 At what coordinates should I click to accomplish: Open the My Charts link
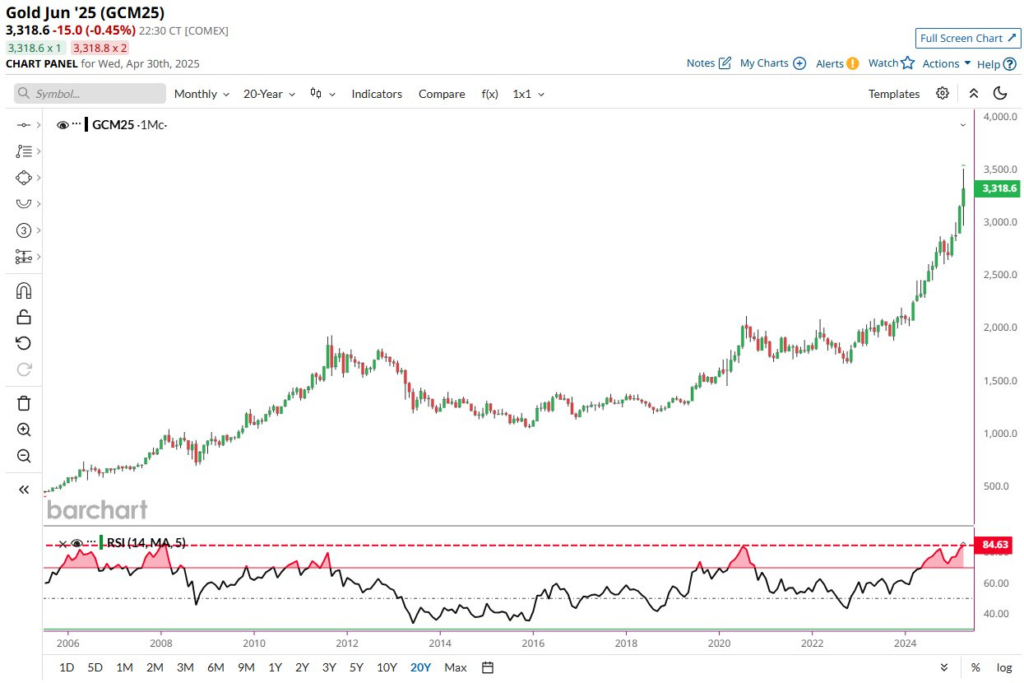point(772,64)
